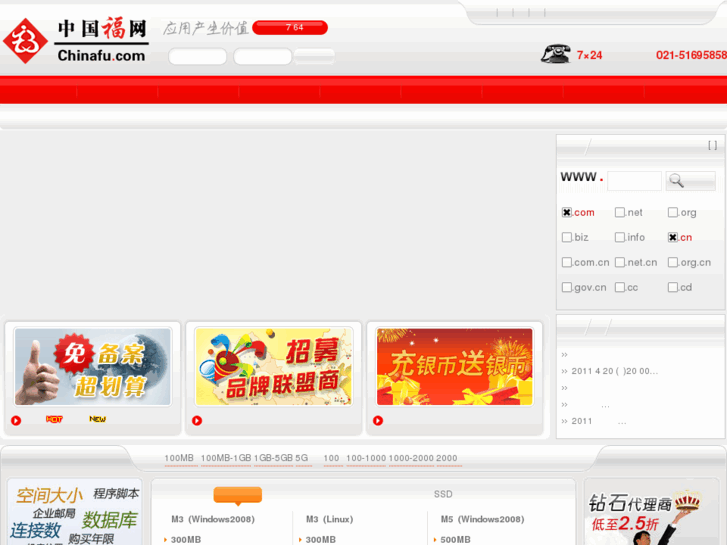Open the 免备案 超划算 banner
The width and height of the screenshot is (727, 545).
pos(93,367)
